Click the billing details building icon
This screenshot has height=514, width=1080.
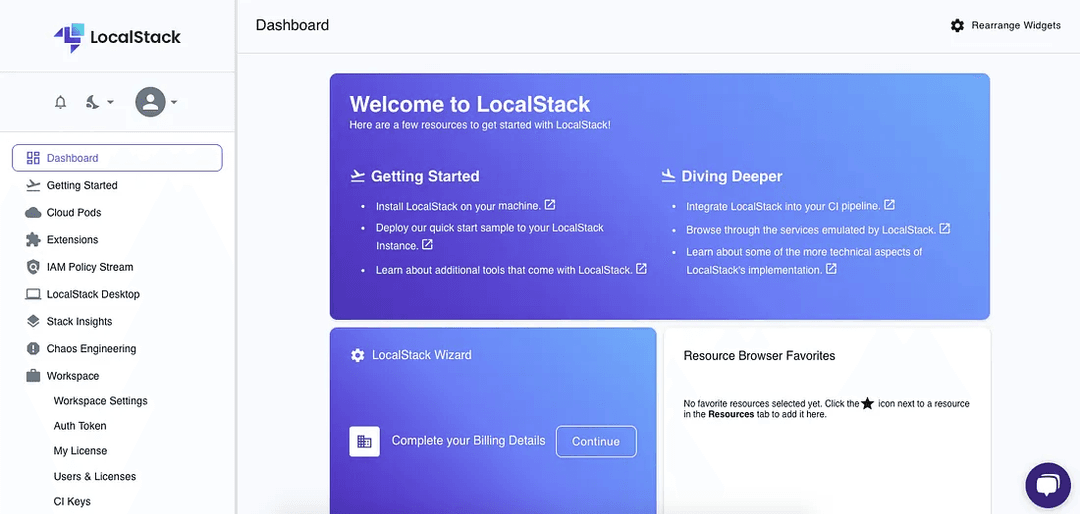(x=364, y=442)
